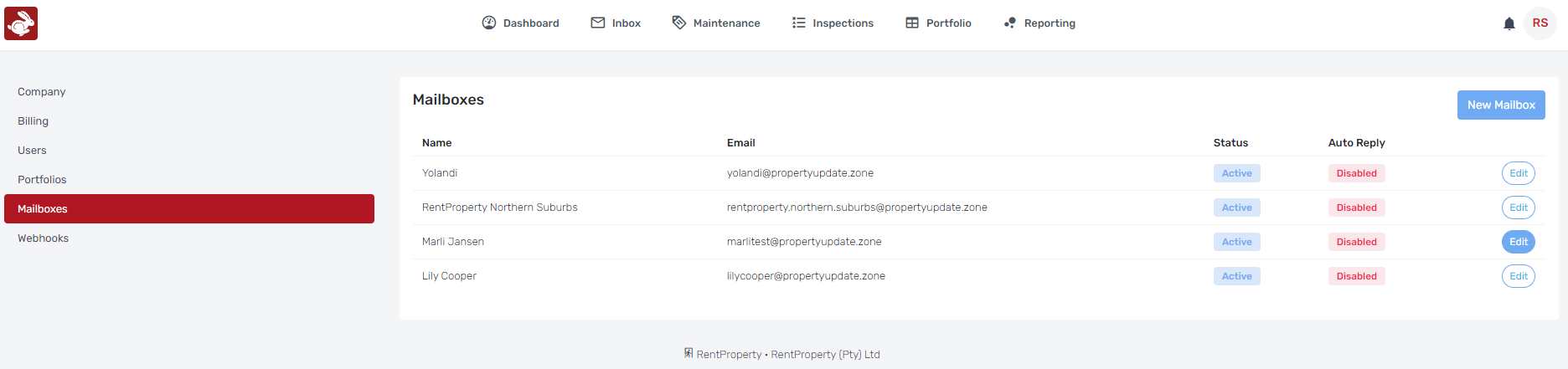Open the notifications bell
The height and width of the screenshot is (369, 1568).
click(x=1509, y=23)
